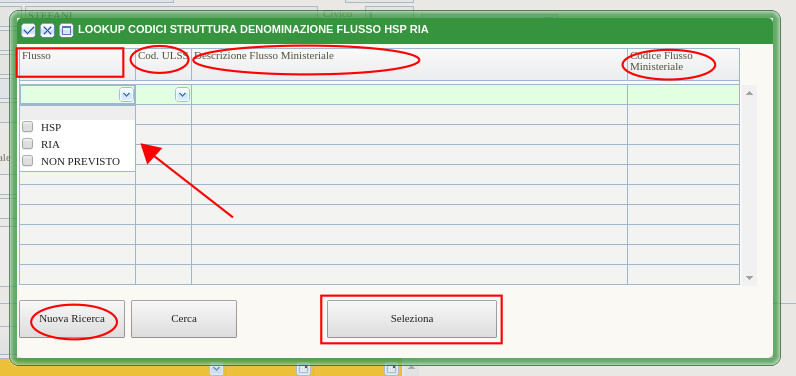The height and width of the screenshot is (376, 796).
Task: Click Codice Flusso Ministeriale column header
Action: (x=683, y=64)
